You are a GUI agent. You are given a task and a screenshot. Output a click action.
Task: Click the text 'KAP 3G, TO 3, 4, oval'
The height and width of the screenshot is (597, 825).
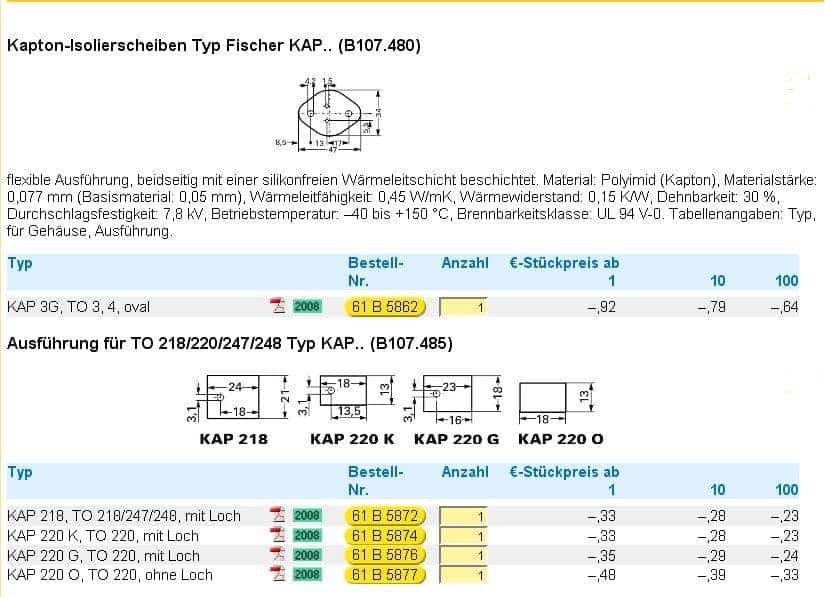[78, 307]
